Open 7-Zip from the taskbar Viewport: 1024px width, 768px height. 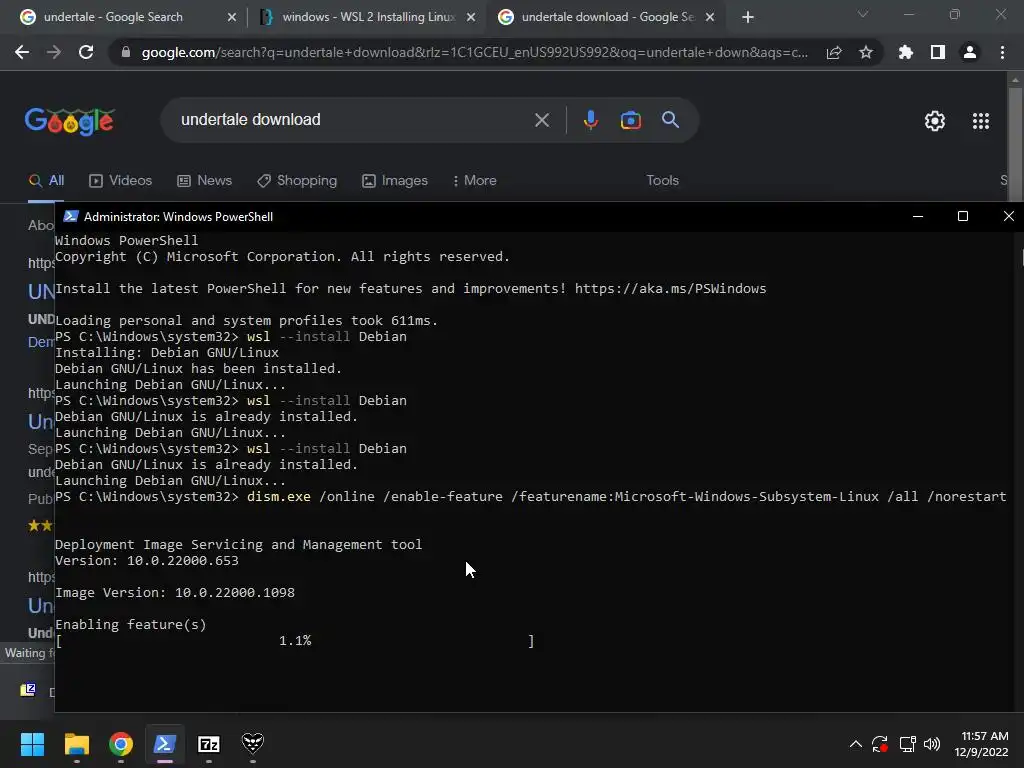click(208, 744)
